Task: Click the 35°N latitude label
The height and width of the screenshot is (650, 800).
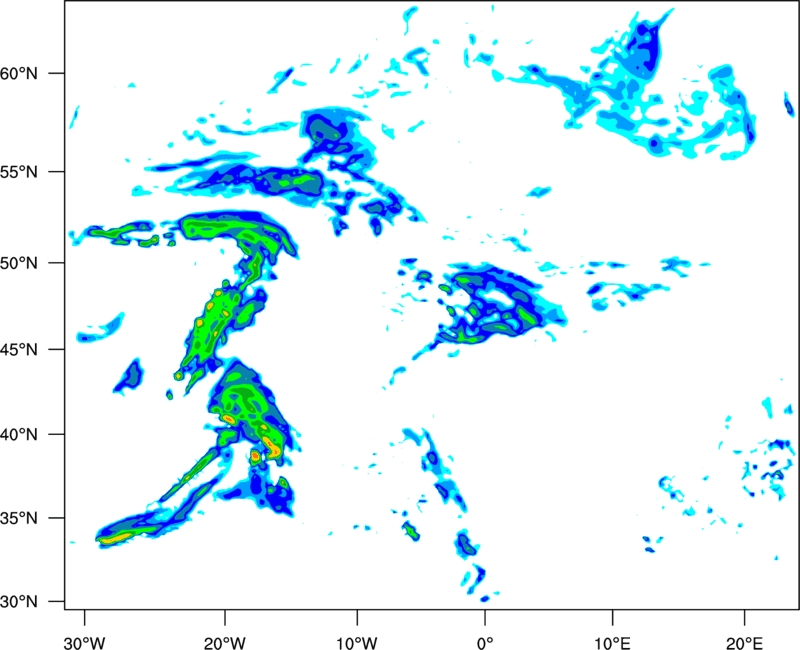Action: click(19, 518)
